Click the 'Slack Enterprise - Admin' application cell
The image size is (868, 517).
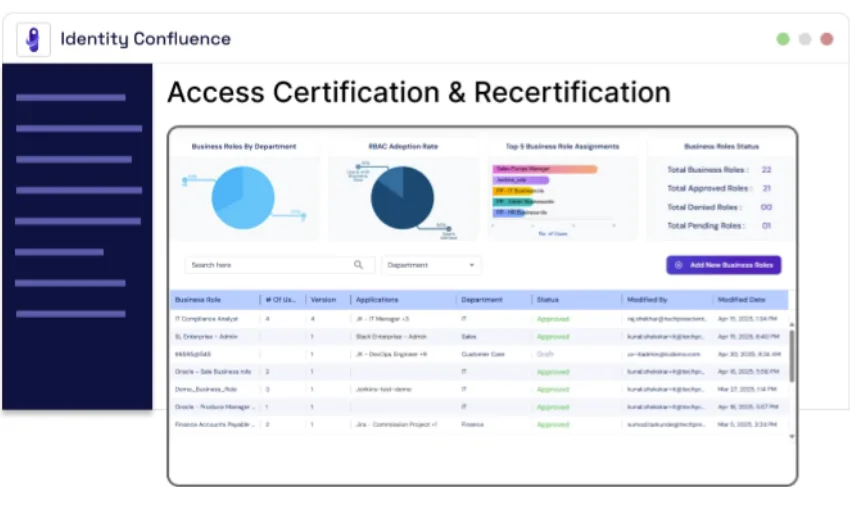coord(391,337)
